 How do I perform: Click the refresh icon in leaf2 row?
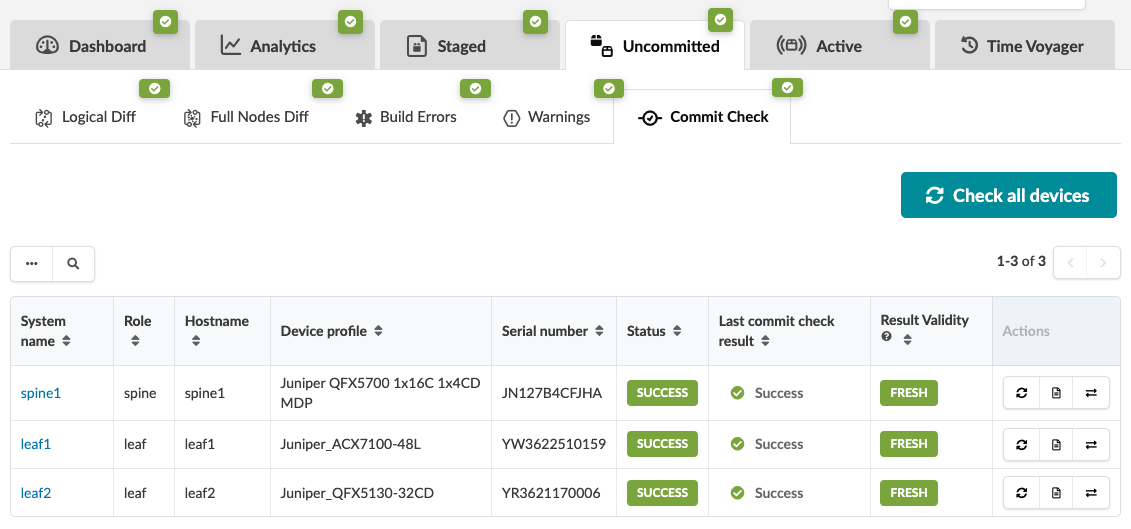(1021, 492)
